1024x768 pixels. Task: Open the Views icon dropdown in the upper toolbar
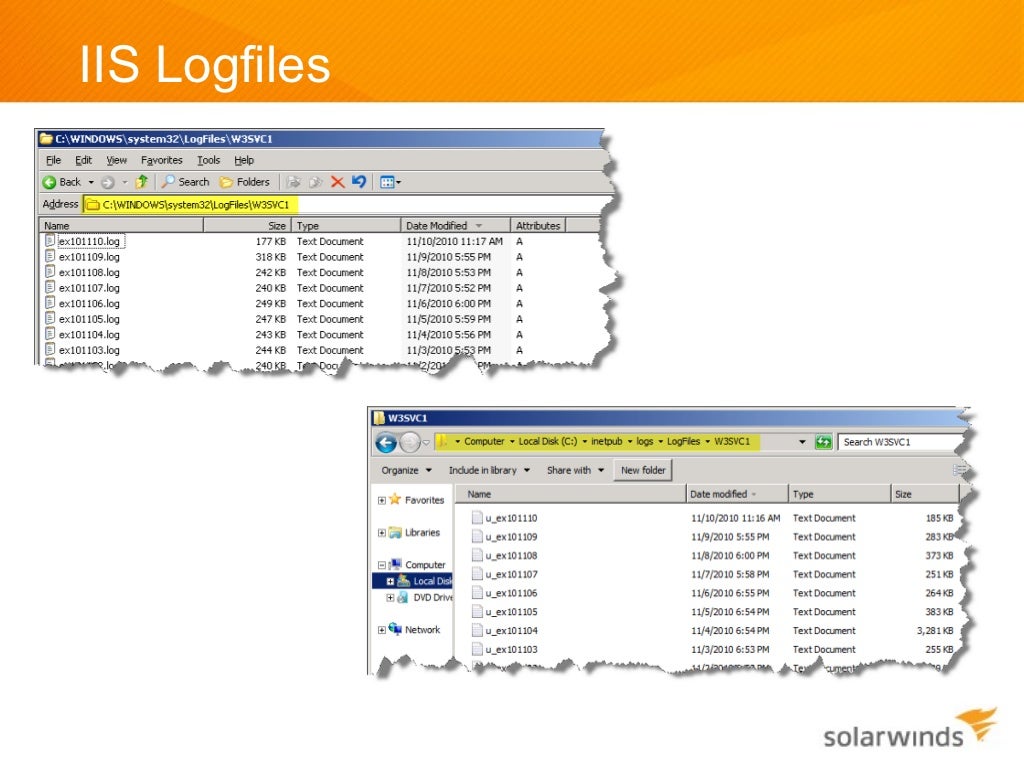coord(390,182)
